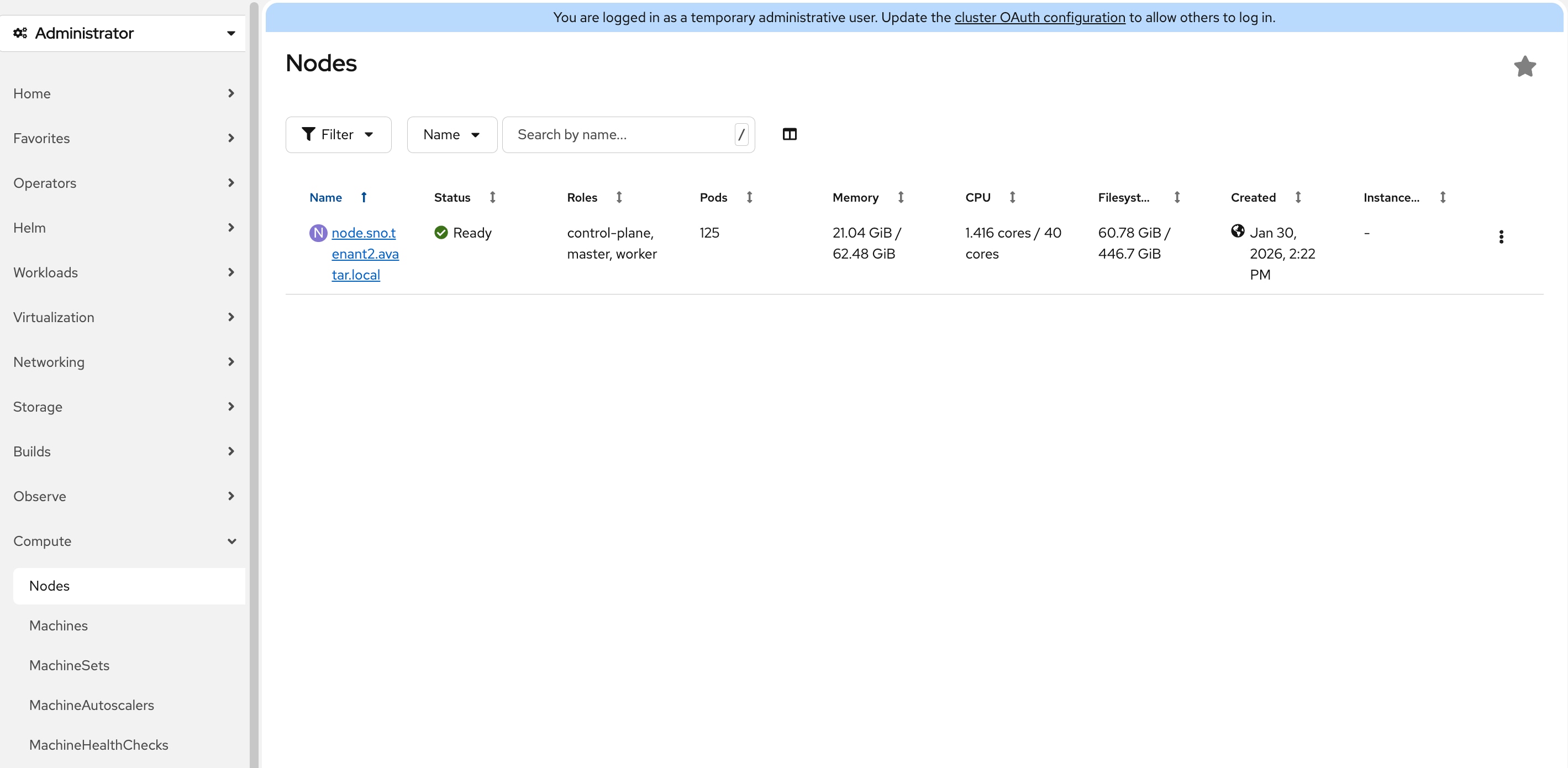The width and height of the screenshot is (1568, 768).
Task: Open kebab actions menu for node row
Action: click(x=1501, y=236)
